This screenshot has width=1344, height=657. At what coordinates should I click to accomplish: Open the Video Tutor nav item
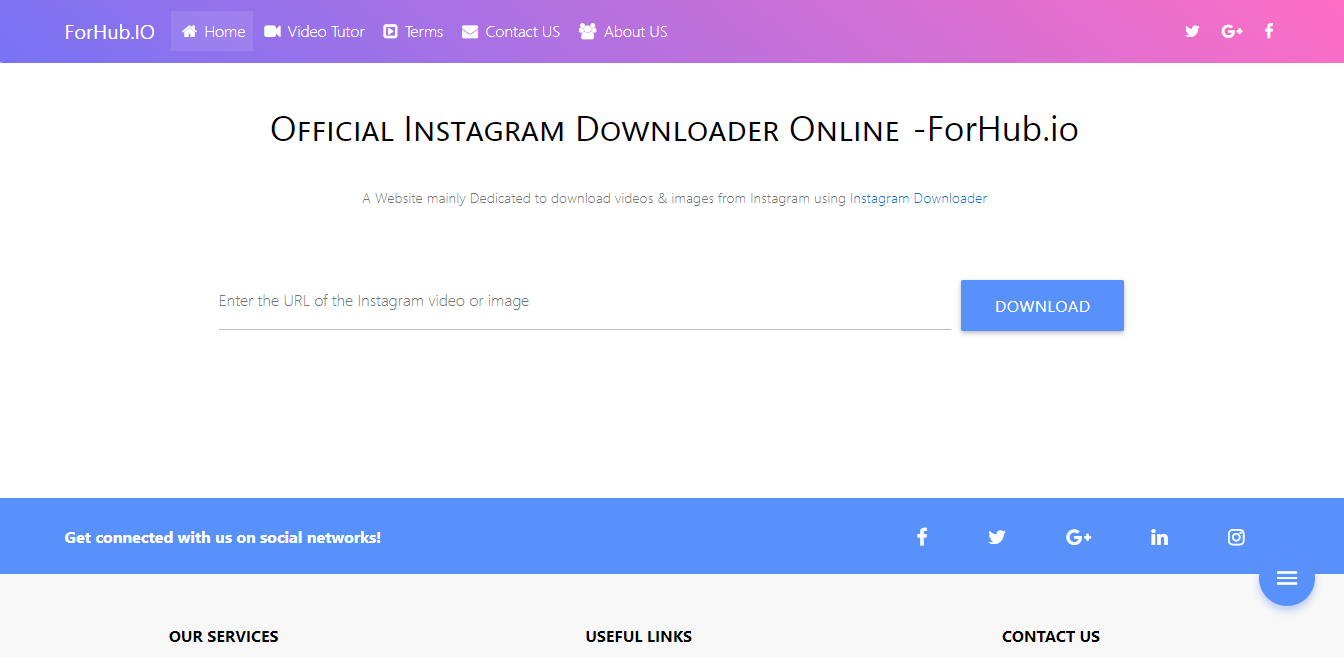tap(315, 31)
